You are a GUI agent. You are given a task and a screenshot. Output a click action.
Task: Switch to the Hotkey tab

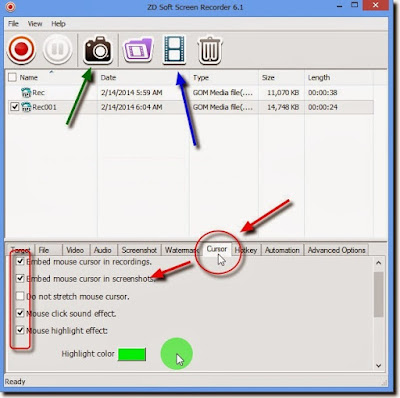246,250
